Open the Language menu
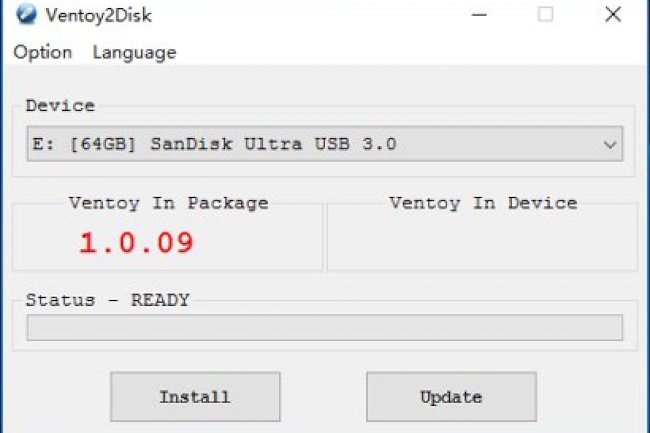The width and height of the screenshot is (650, 433). [x=134, y=52]
